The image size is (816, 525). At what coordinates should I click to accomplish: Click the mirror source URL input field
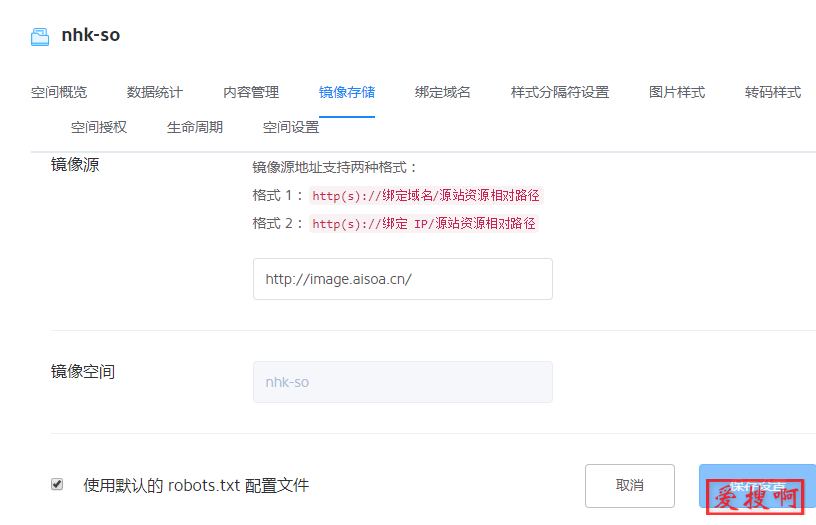click(403, 279)
